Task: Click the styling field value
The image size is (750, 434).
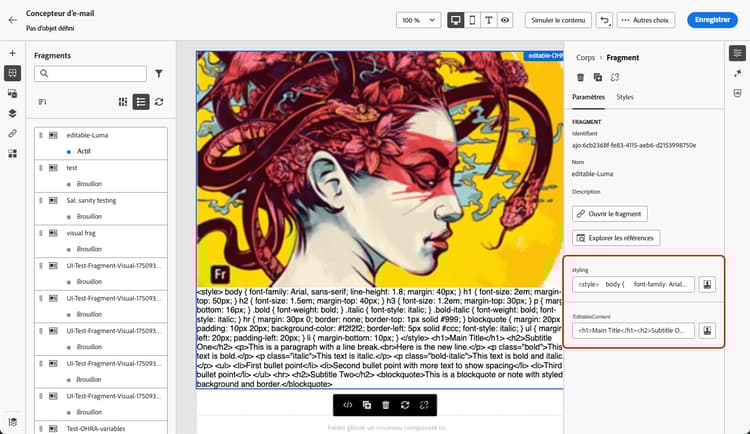Action: 633,284
